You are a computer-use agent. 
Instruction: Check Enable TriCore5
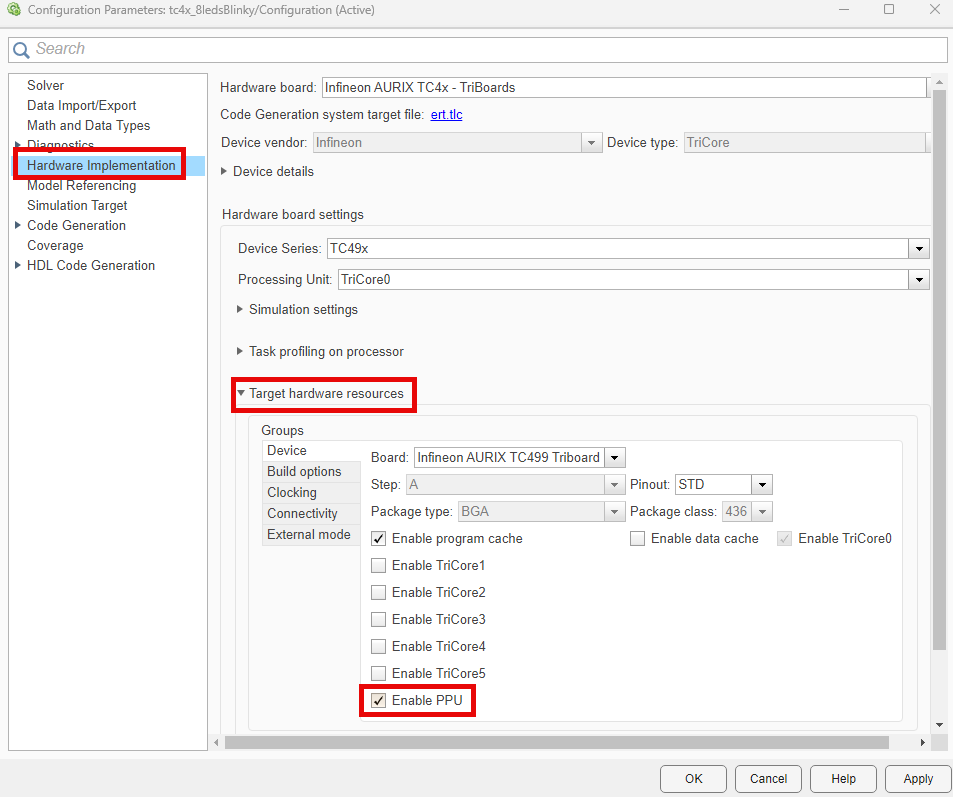coord(378,673)
